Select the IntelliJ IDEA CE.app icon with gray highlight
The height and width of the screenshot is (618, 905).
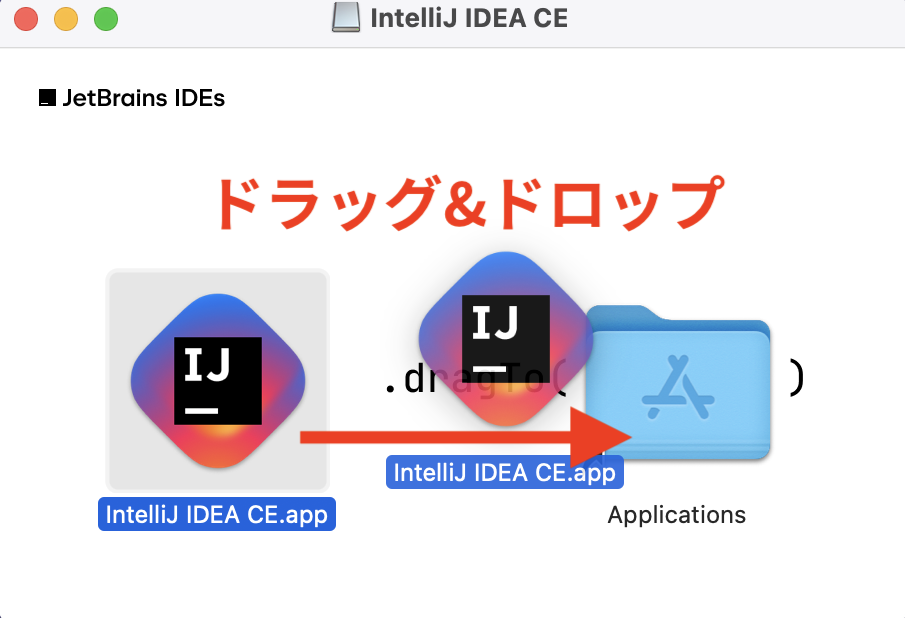click(x=218, y=381)
